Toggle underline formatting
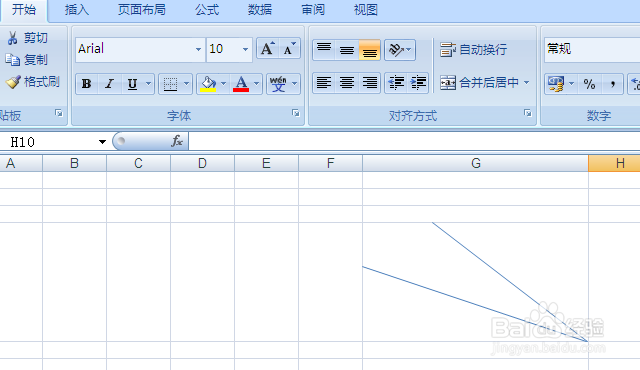This screenshot has height=370, width=640. pyautogui.click(x=132, y=84)
